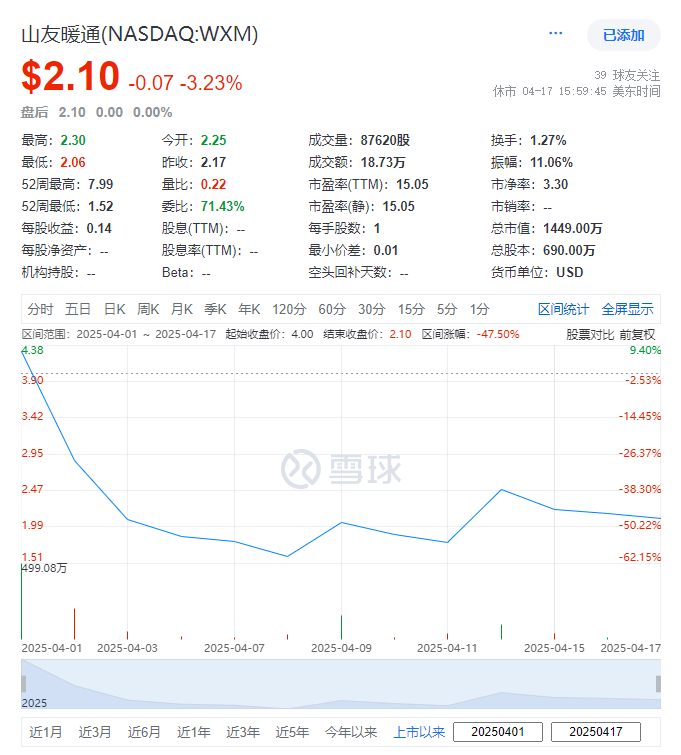Click the 盘后 2.10 after-hours line
This screenshot has height=755, width=681.
tap(96, 112)
